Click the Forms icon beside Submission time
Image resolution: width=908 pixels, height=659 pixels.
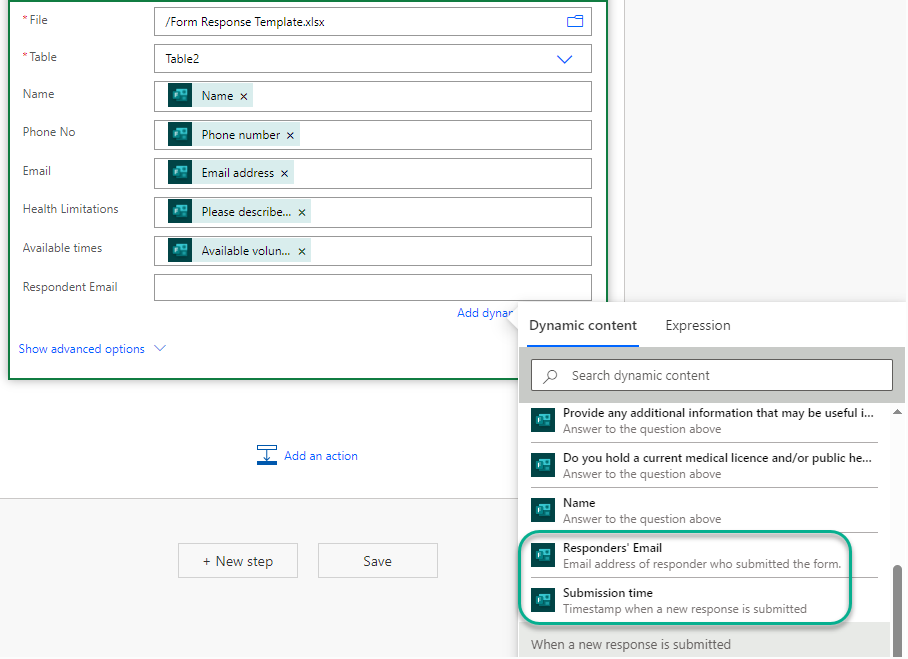(543, 600)
